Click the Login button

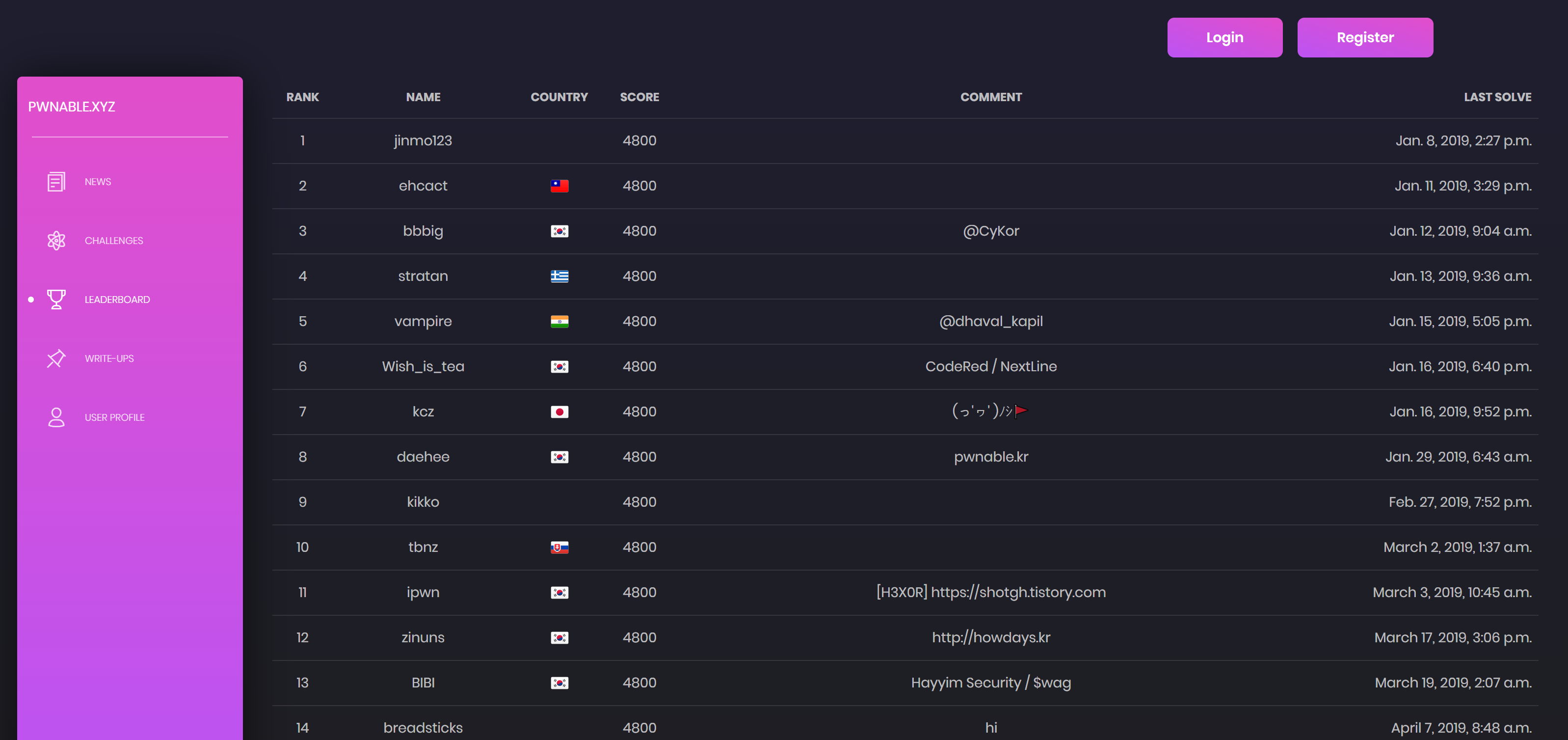click(x=1224, y=37)
